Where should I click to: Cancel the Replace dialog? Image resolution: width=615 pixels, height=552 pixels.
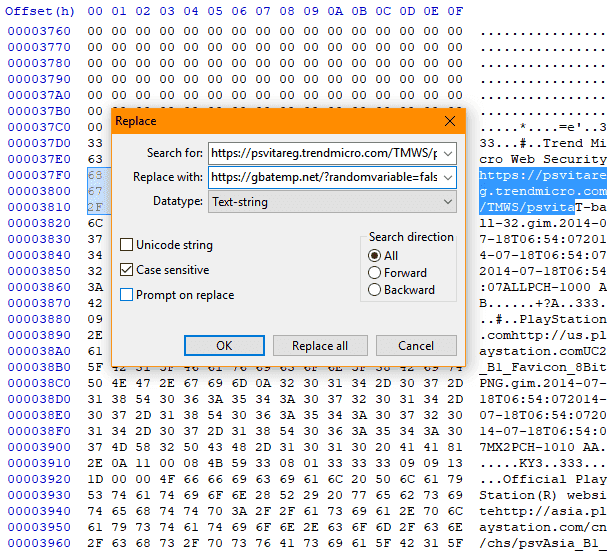pos(416,346)
